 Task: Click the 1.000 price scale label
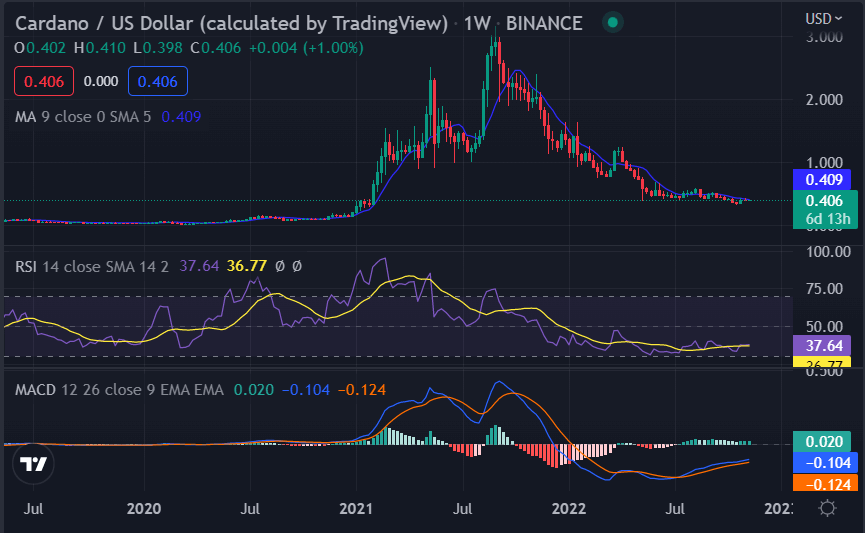[824, 163]
